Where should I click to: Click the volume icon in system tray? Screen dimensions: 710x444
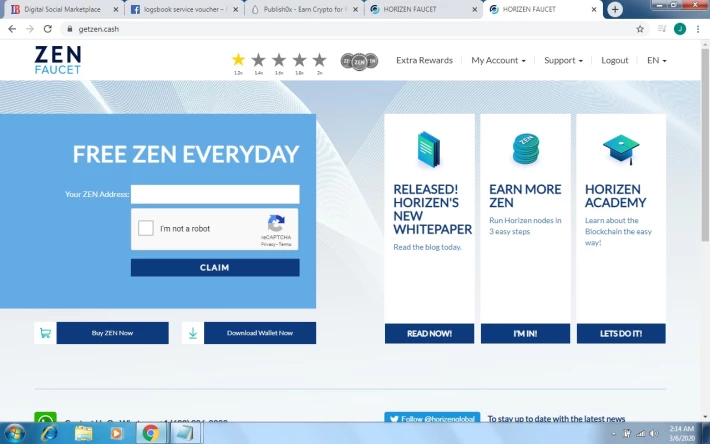pos(653,434)
